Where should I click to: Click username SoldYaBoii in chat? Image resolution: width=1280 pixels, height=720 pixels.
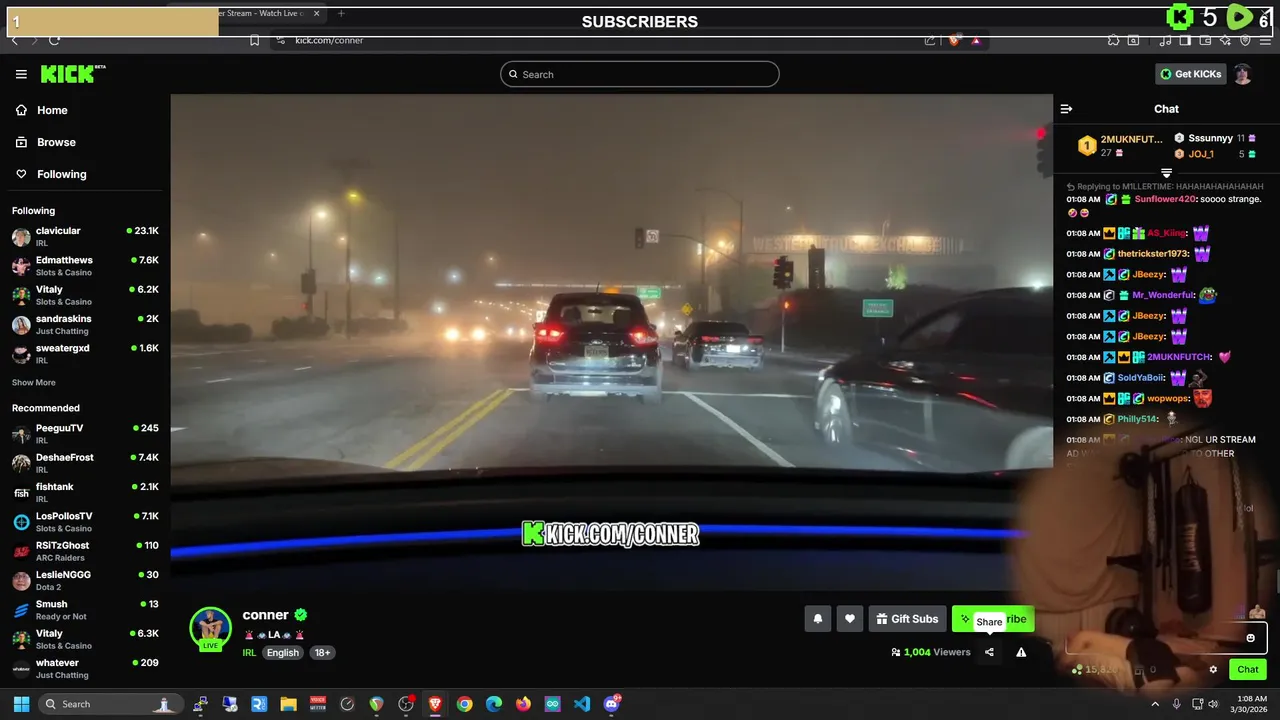click(x=1141, y=378)
